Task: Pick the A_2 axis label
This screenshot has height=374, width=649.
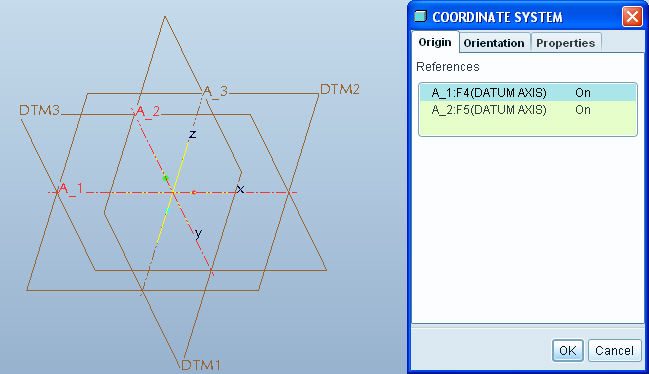Action: click(147, 112)
